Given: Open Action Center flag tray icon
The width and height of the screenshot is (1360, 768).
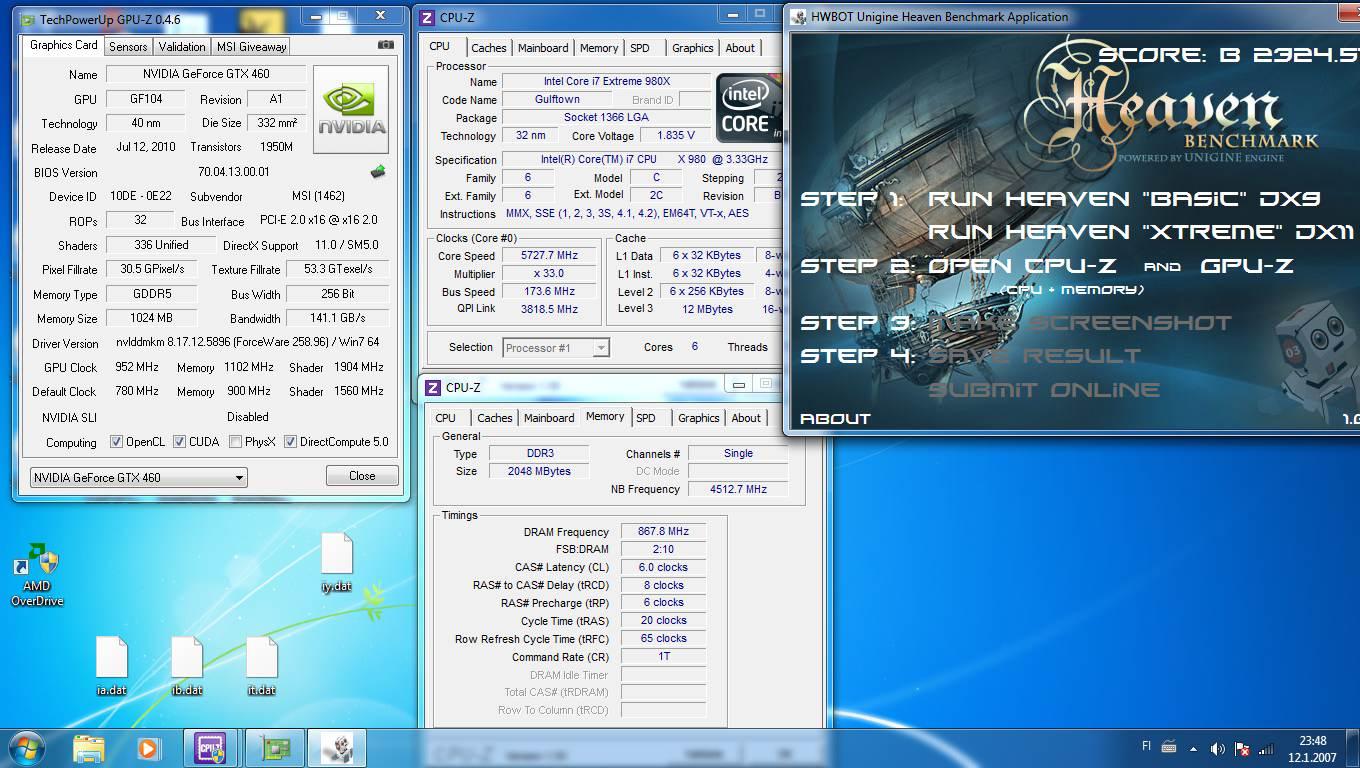Looking at the screenshot, I should click(x=1242, y=749).
